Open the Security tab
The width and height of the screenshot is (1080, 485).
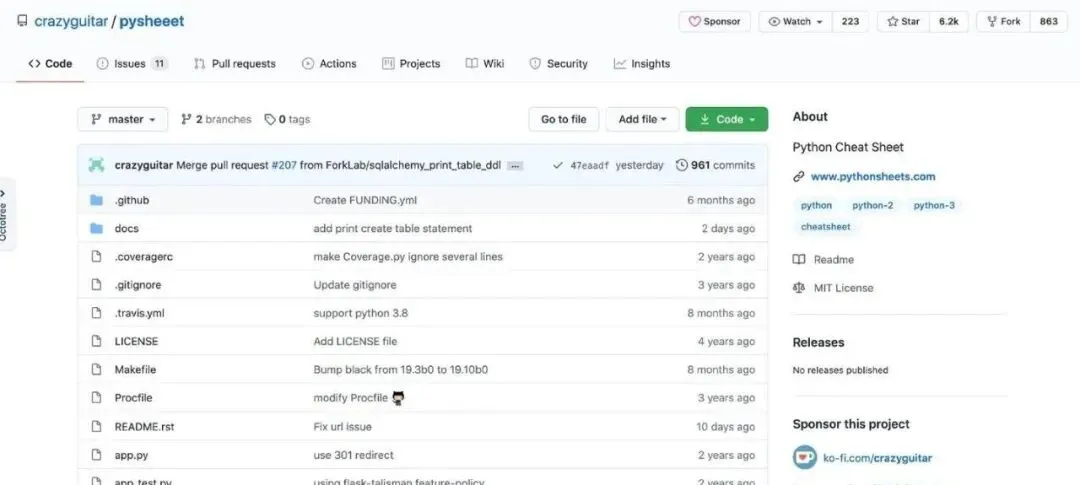[x=559, y=63]
